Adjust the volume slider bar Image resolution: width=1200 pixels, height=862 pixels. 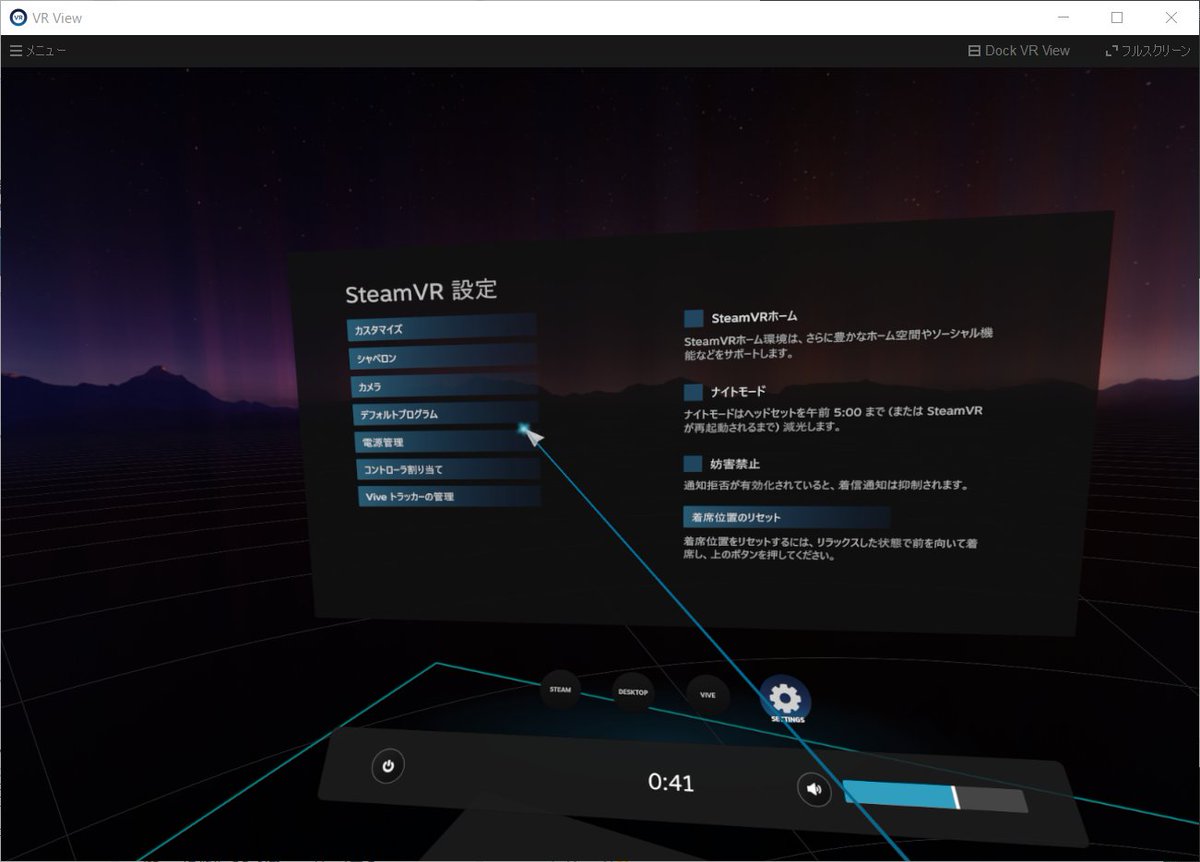(x=935, y=796)
